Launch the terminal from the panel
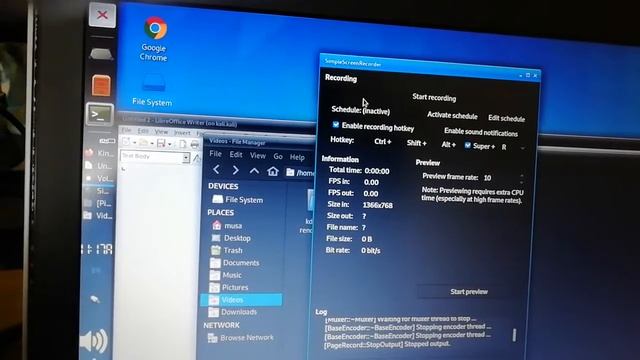Screen dimensions: 640x360 pyautogui.click(x=100, y=114)
